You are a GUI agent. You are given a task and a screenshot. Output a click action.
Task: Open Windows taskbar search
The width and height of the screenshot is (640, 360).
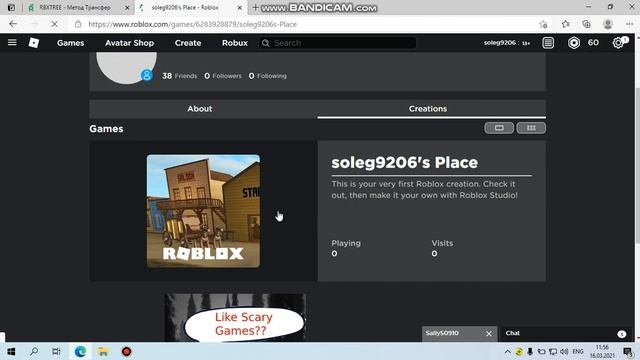34,351
